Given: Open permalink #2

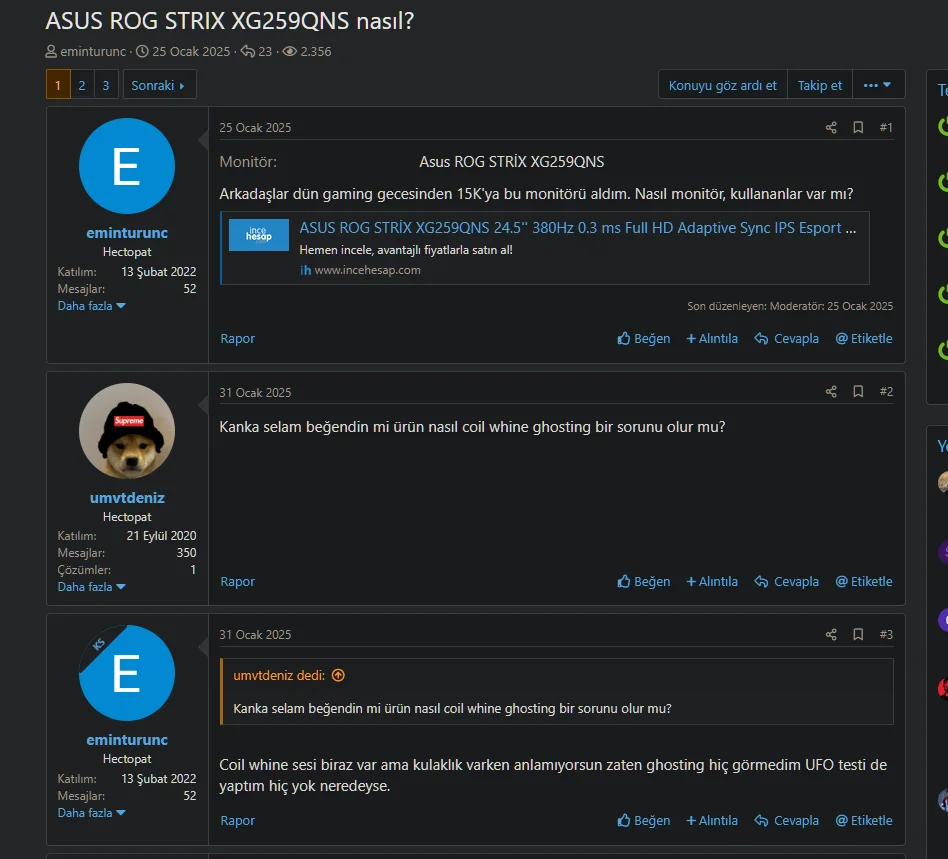Looking at the screenshot, I should click(886, 392).
